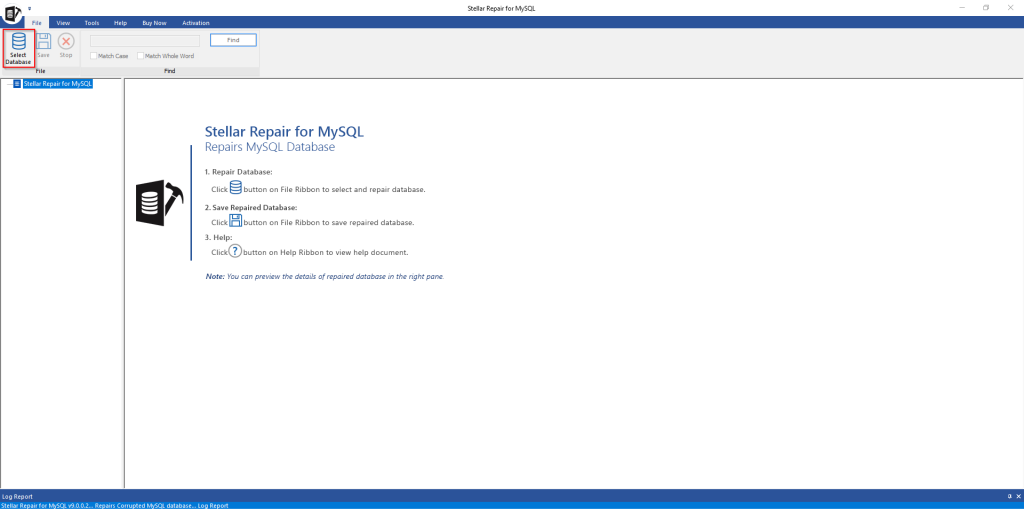Close the Stellar Repair for MySQL window
Screen dimensions: 1024x511
point(1009,8)
